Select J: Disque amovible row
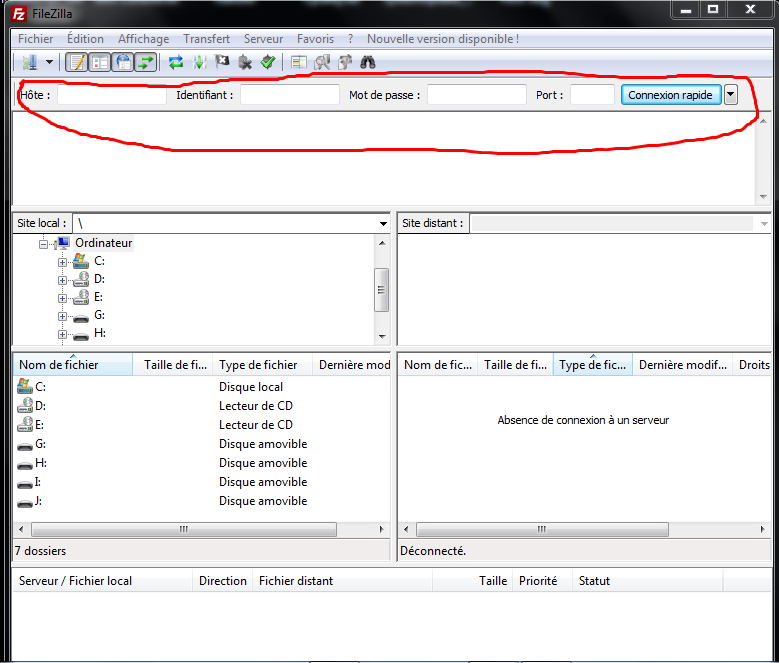779x663 pixels. (x=201, y=501)
